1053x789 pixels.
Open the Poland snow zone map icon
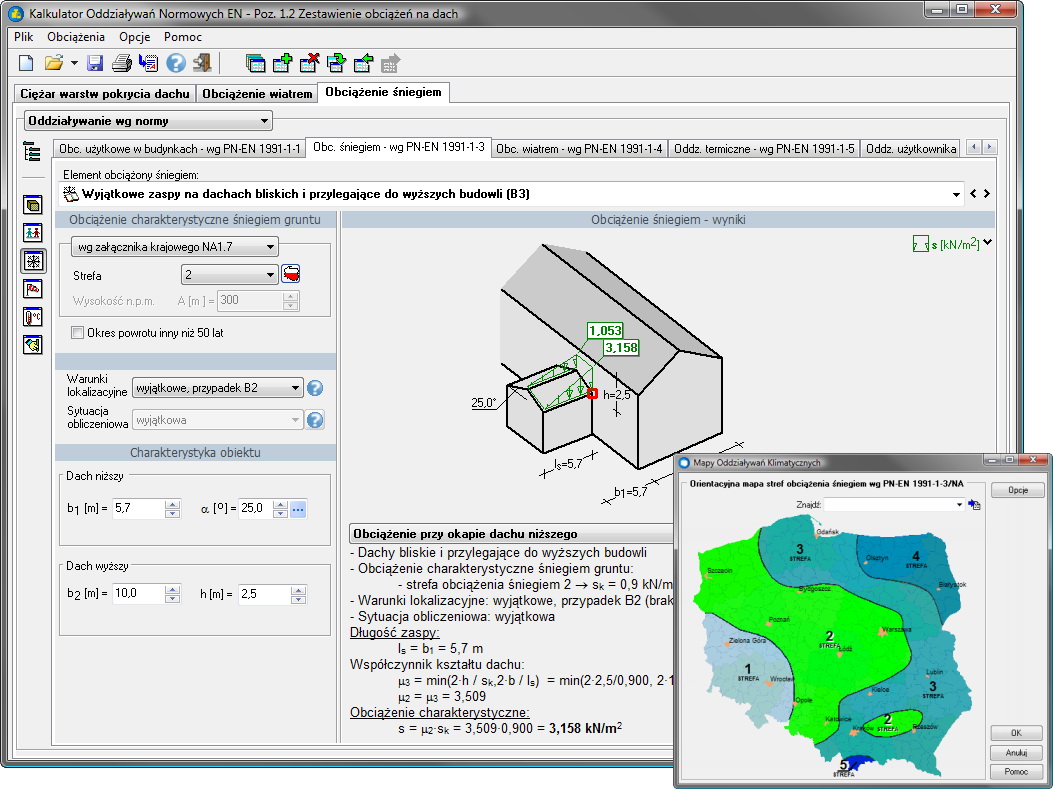[x=291, y=275]
